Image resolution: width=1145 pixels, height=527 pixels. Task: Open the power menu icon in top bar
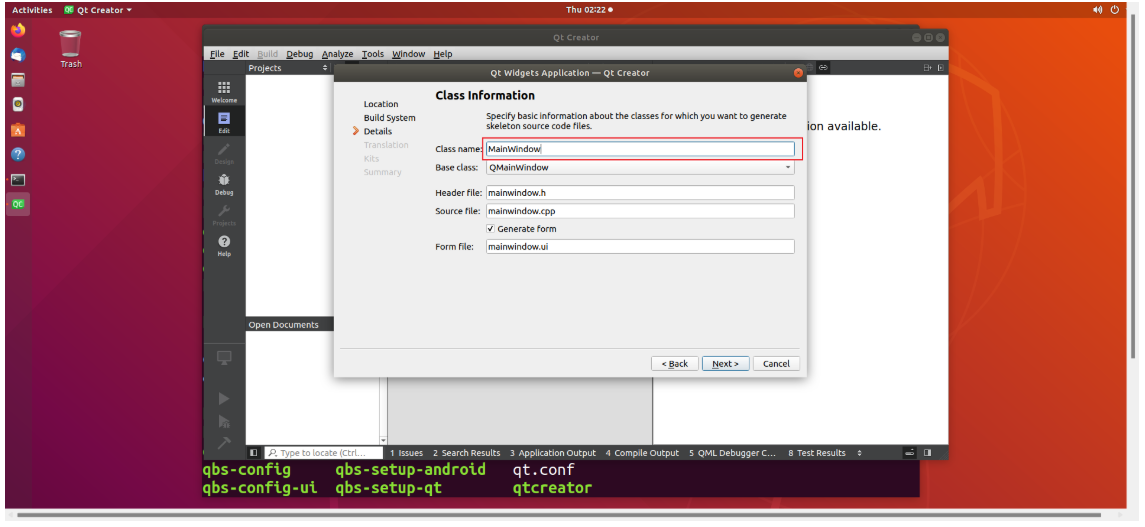(x=1115, y=9)
